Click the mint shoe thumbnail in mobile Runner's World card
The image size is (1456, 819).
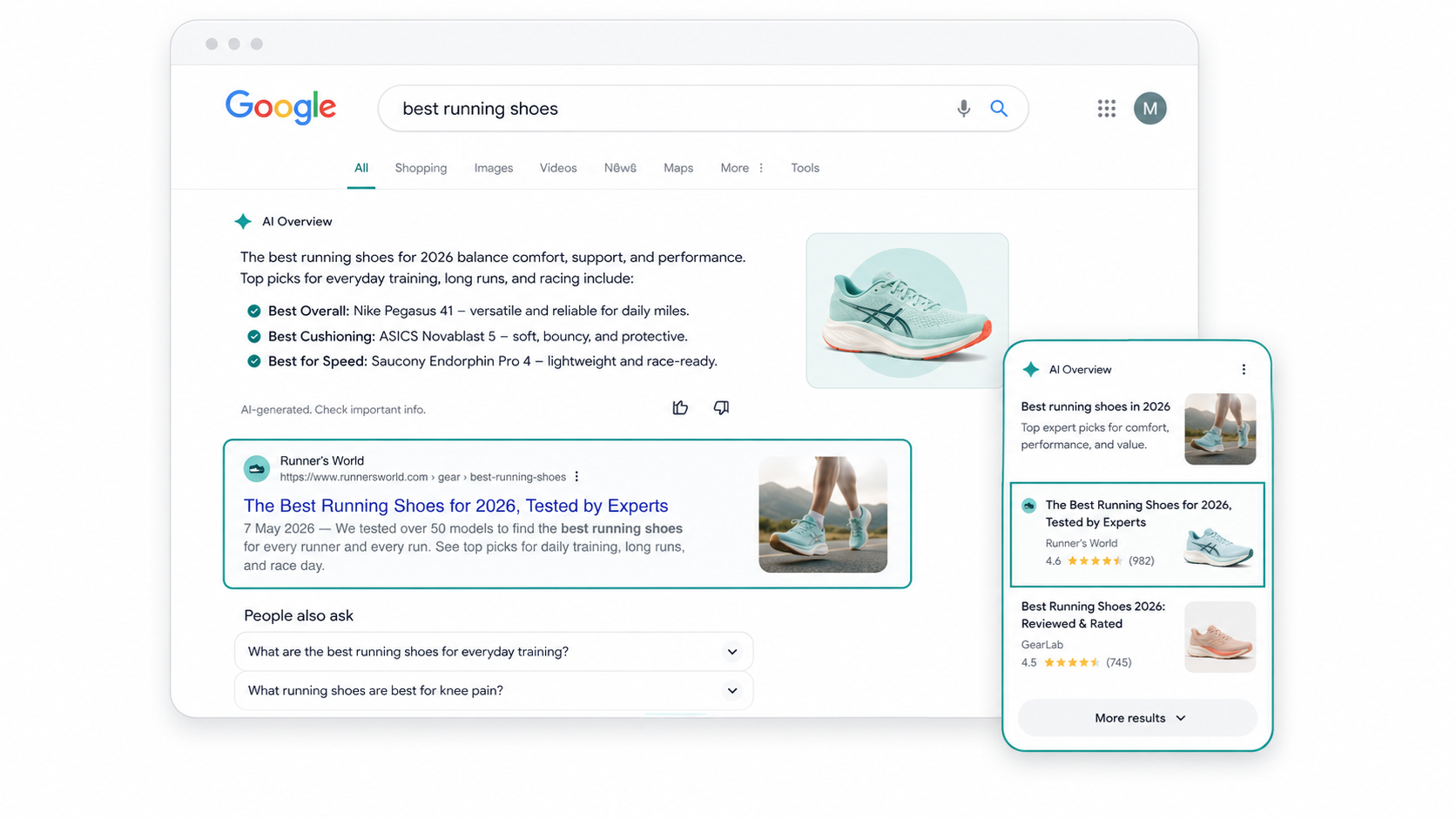click(1218, 547)
